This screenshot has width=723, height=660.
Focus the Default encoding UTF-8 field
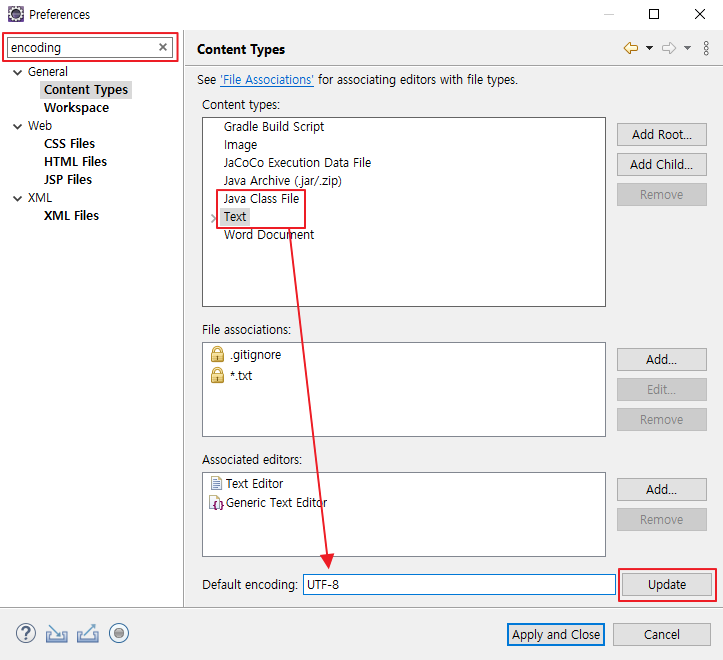tap(459, 585)
